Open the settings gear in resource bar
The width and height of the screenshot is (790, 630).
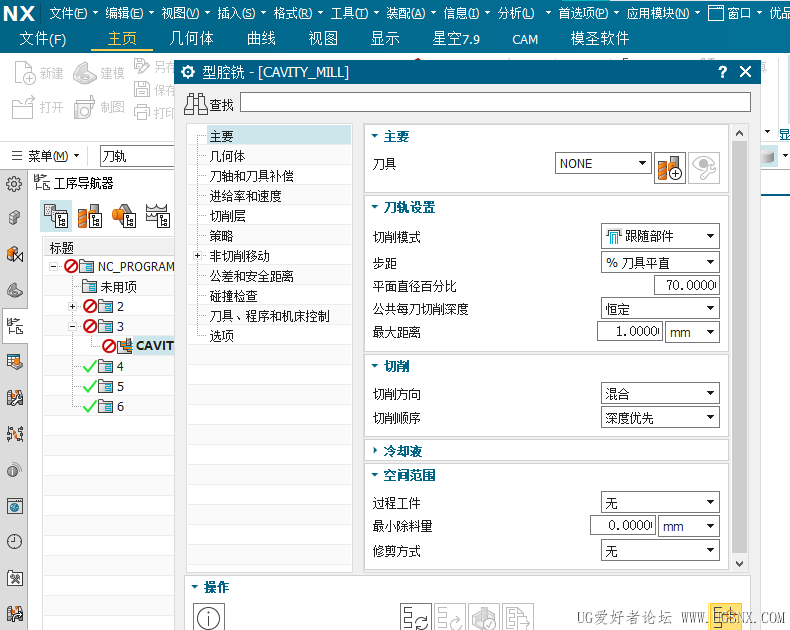14,184
